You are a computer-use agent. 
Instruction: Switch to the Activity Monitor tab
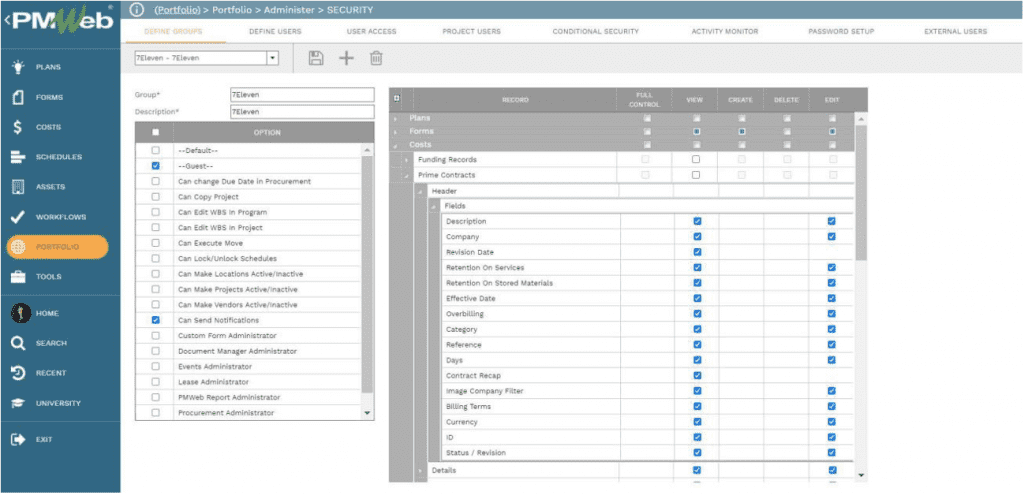pos(725,31)
